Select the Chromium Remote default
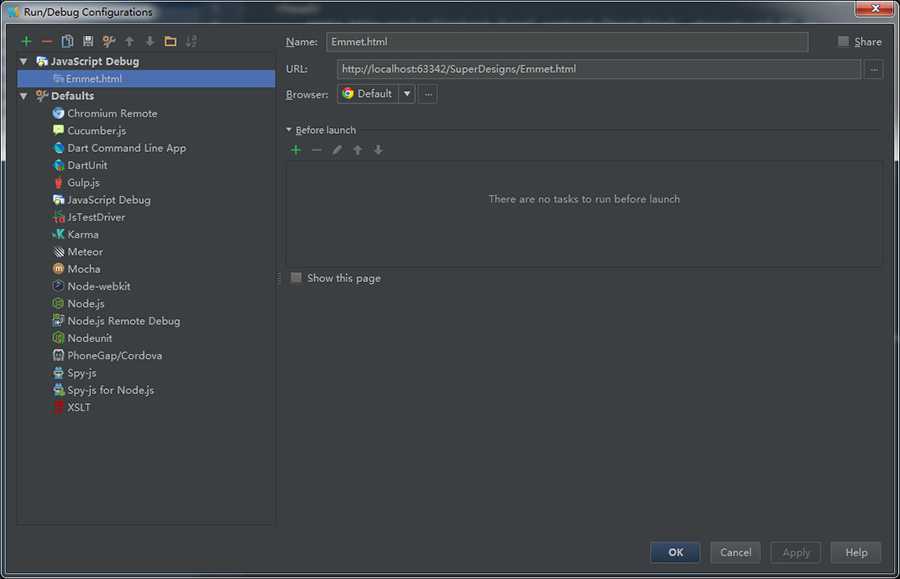 click(105, 114)
